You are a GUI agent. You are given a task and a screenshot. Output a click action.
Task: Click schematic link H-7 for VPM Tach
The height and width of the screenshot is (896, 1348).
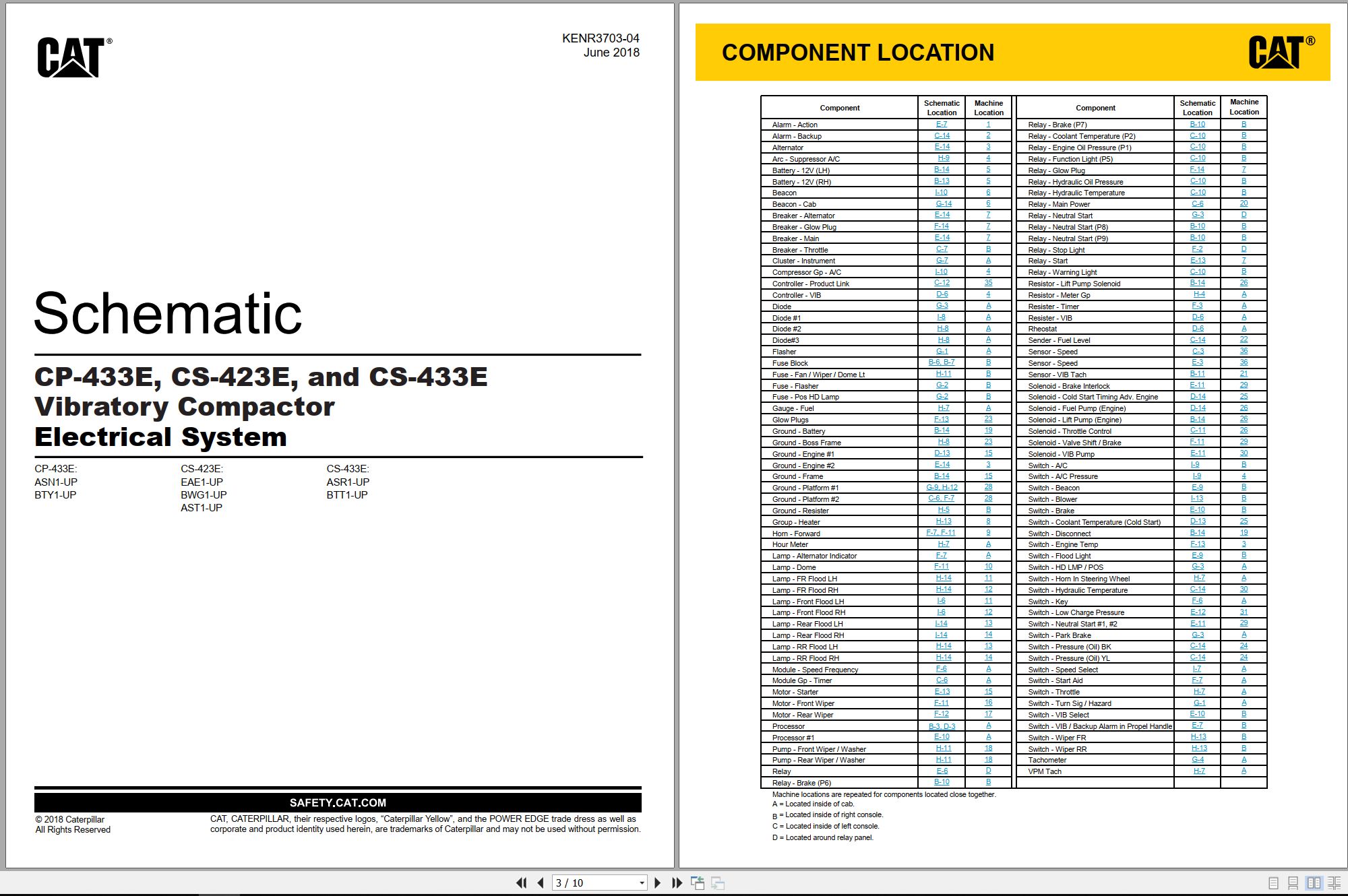(1200, 771)
